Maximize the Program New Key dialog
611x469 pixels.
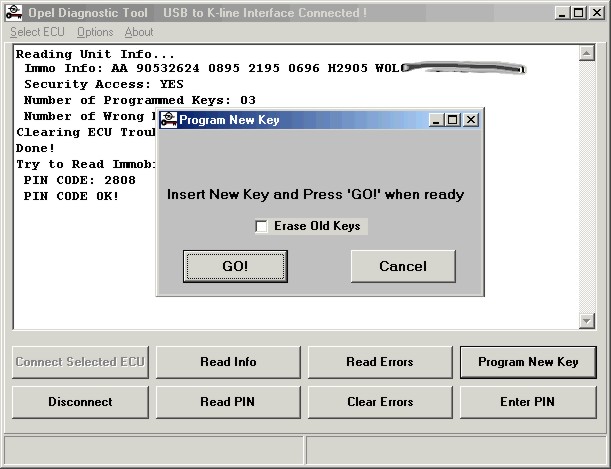[452, 120]
